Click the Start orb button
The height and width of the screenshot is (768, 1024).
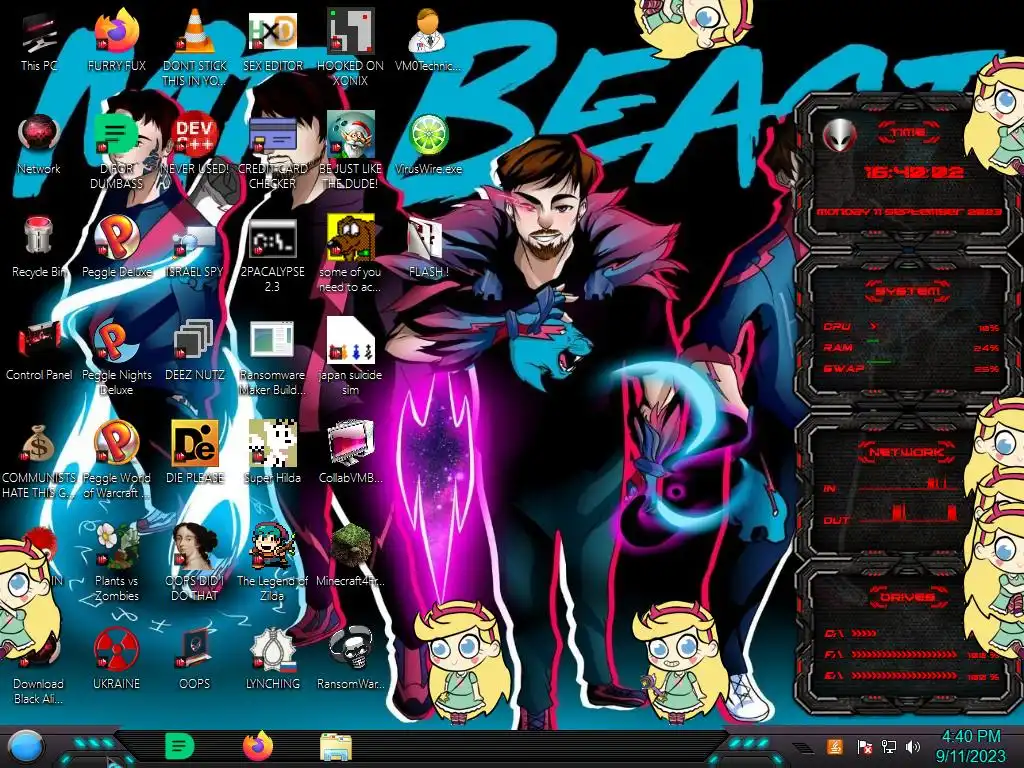(25, 746)
